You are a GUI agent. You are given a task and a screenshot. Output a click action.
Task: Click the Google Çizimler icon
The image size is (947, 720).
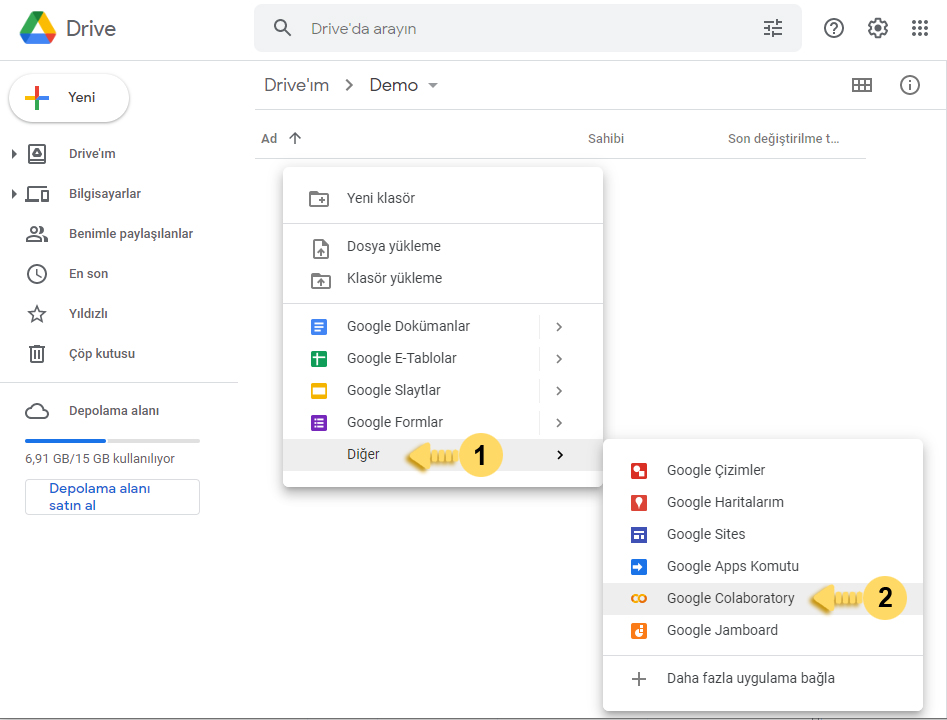pyautogui.click(x=639, y=471)
